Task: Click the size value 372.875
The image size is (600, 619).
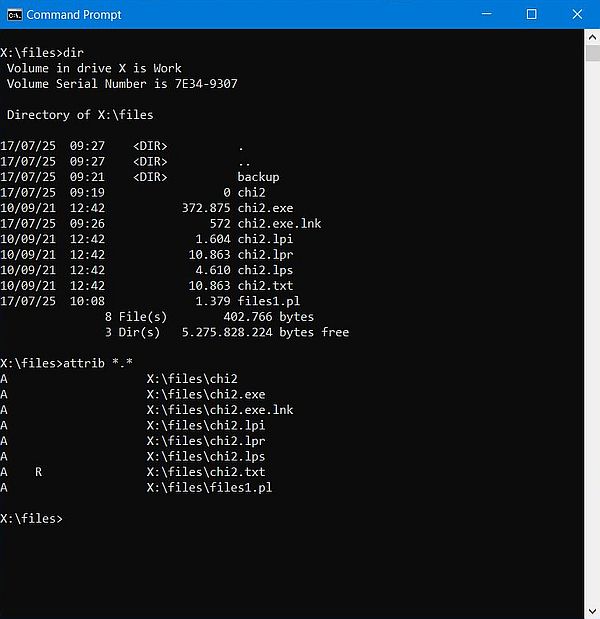Action: pyautogui.click(x=206, y=208)
